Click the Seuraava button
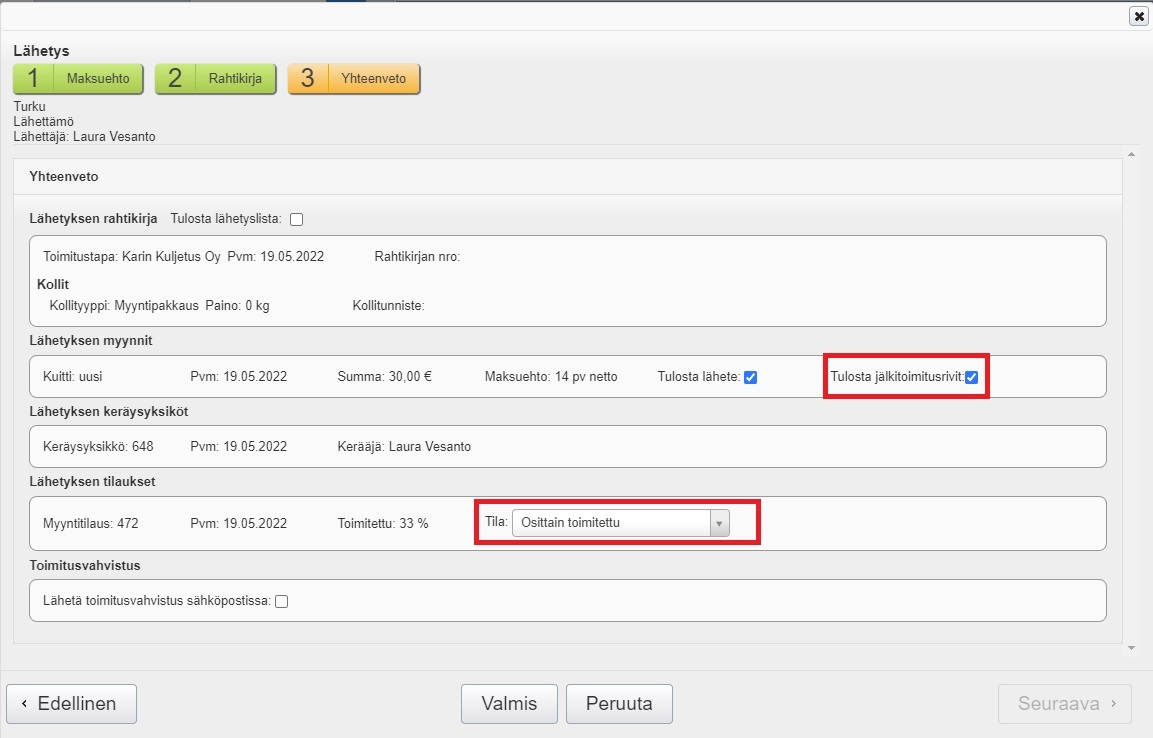This screenshot has height=738, width=1153. coord(1065,704)
